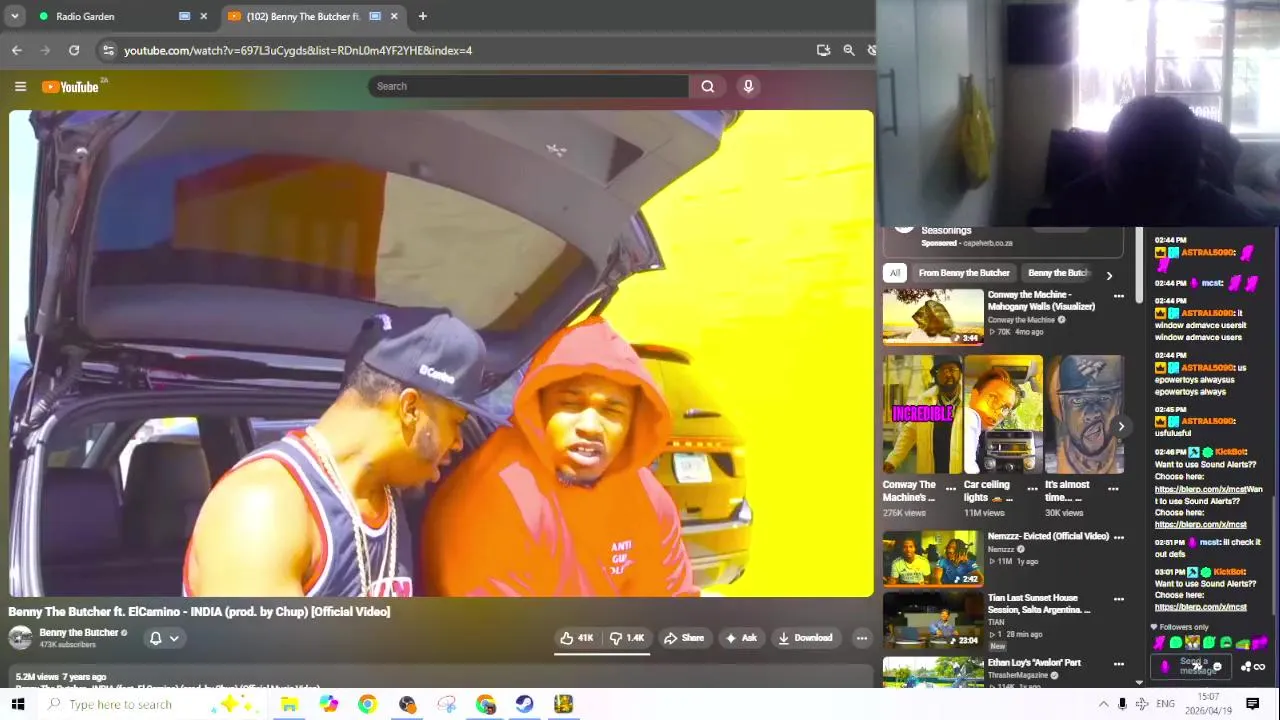Viewport: 1280px width, 720px height.
Task: Open the ENG language indicator in tray
Action: 1165,704
